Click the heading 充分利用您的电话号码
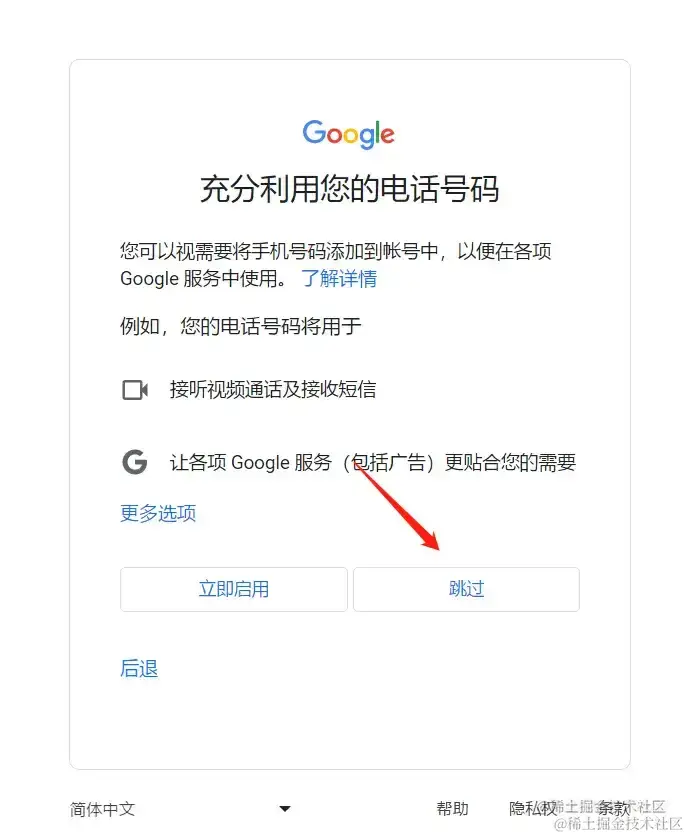 click(x=349, y=189)
